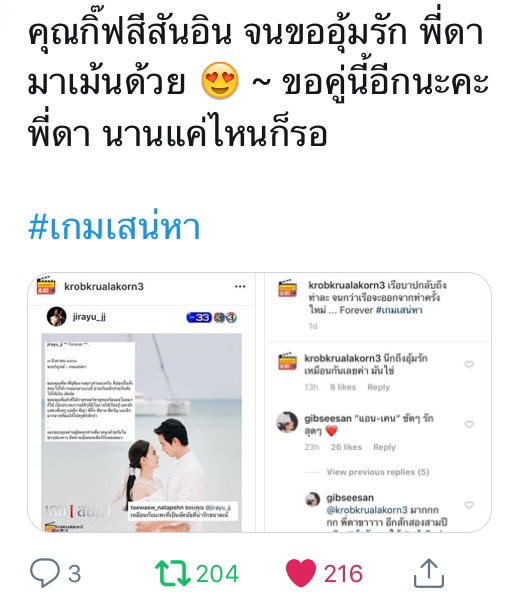Open gibseesan avatar on 23h comment
523x608 pixels.
[x=287, y=422]
